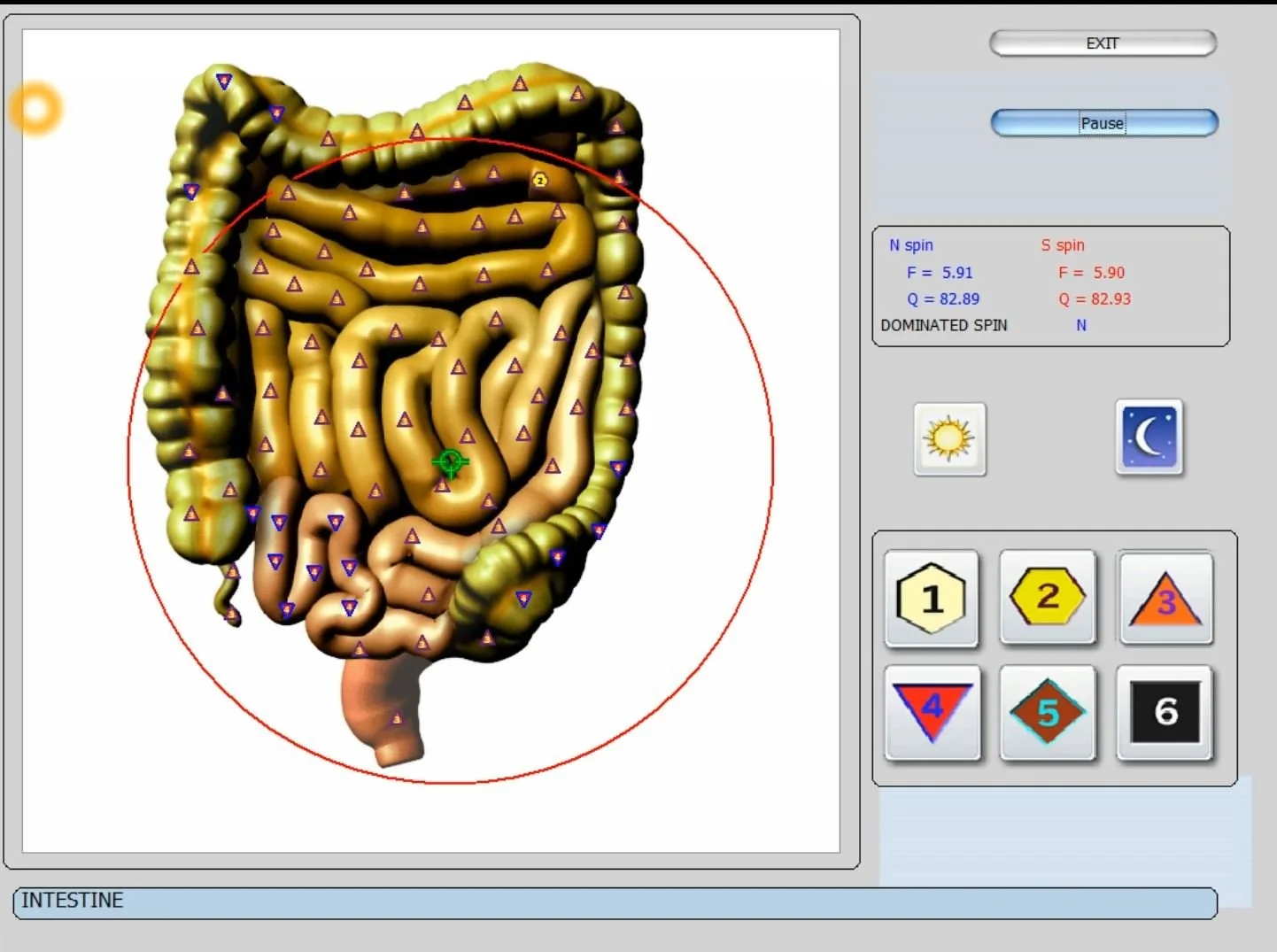Select the crescent moon (night) icon
The width and height of the screenshot is (1277, 952).
click(1149, 437)
